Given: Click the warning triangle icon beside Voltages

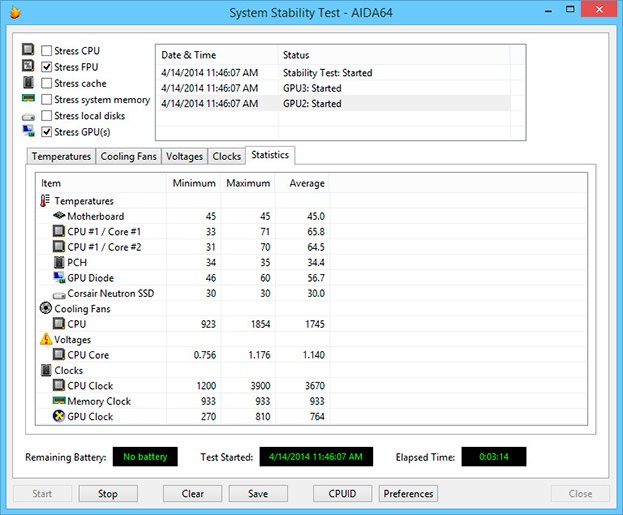Looking at the screenshot, I should pyautogui.click(x=46, y=339).
